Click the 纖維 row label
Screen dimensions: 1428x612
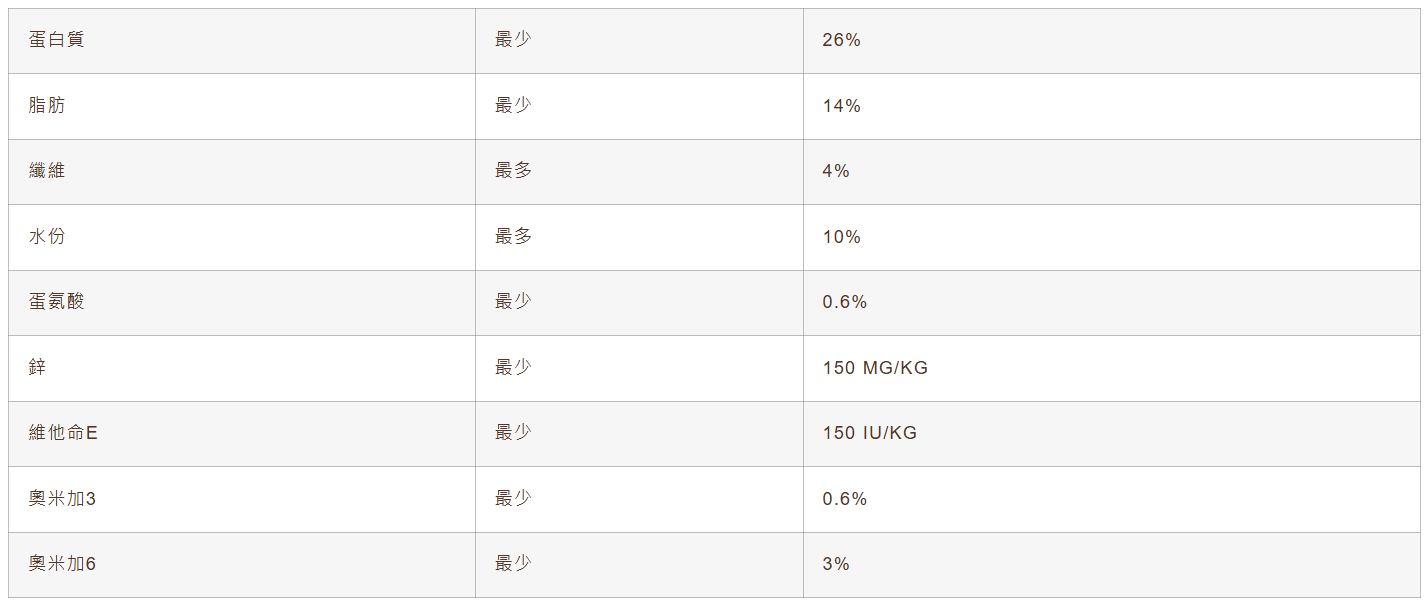click(x=47, y=171)
